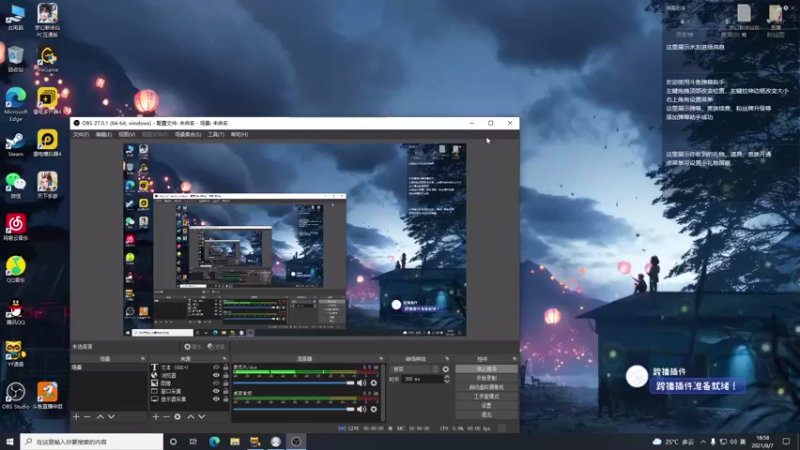The image size is (800, 450).
Task: Toggle visibility of the 显示器采集 source
Action: (x=216, y=399)
